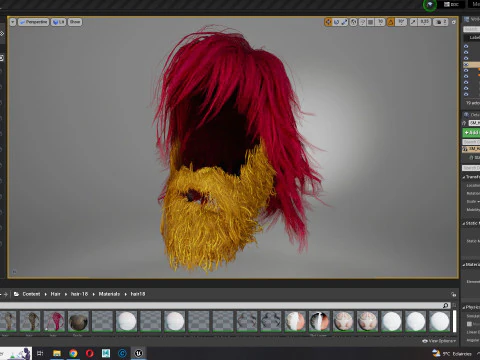Click Materials folder in the breadcrumb
Image resolution: width=480 pixels, height=360 pixels.
pos(109,294)
